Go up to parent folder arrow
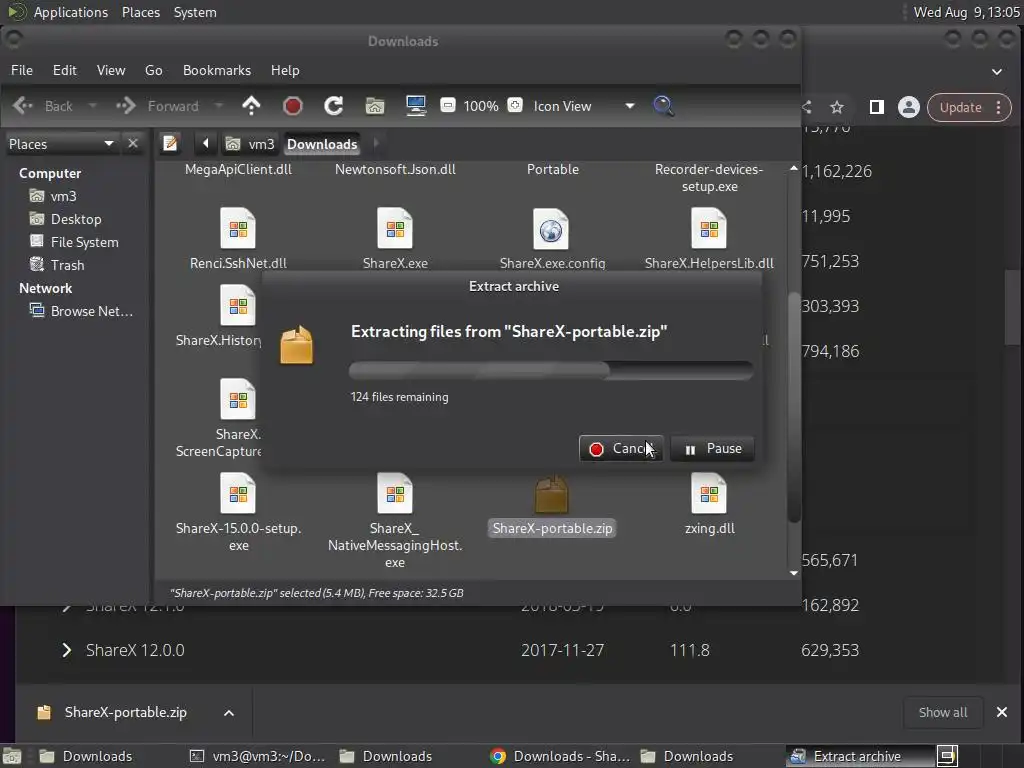 [251, 106]
